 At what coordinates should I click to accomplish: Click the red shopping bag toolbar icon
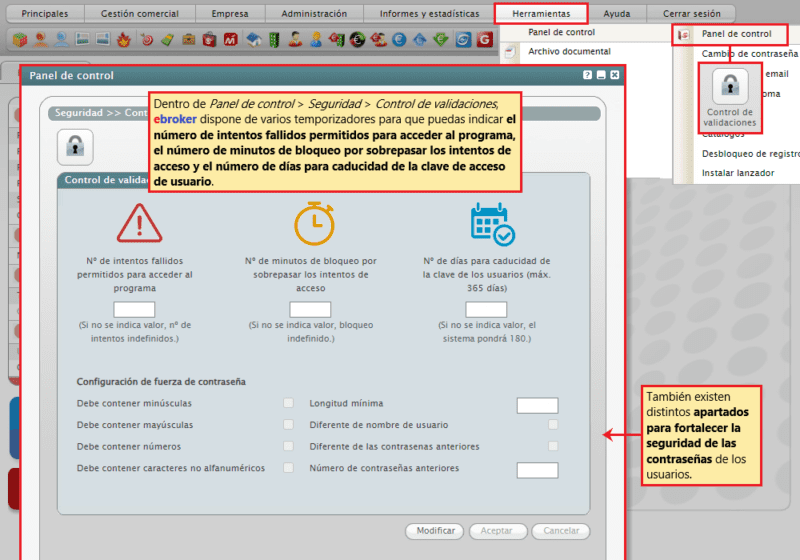(x=209, y=39)
